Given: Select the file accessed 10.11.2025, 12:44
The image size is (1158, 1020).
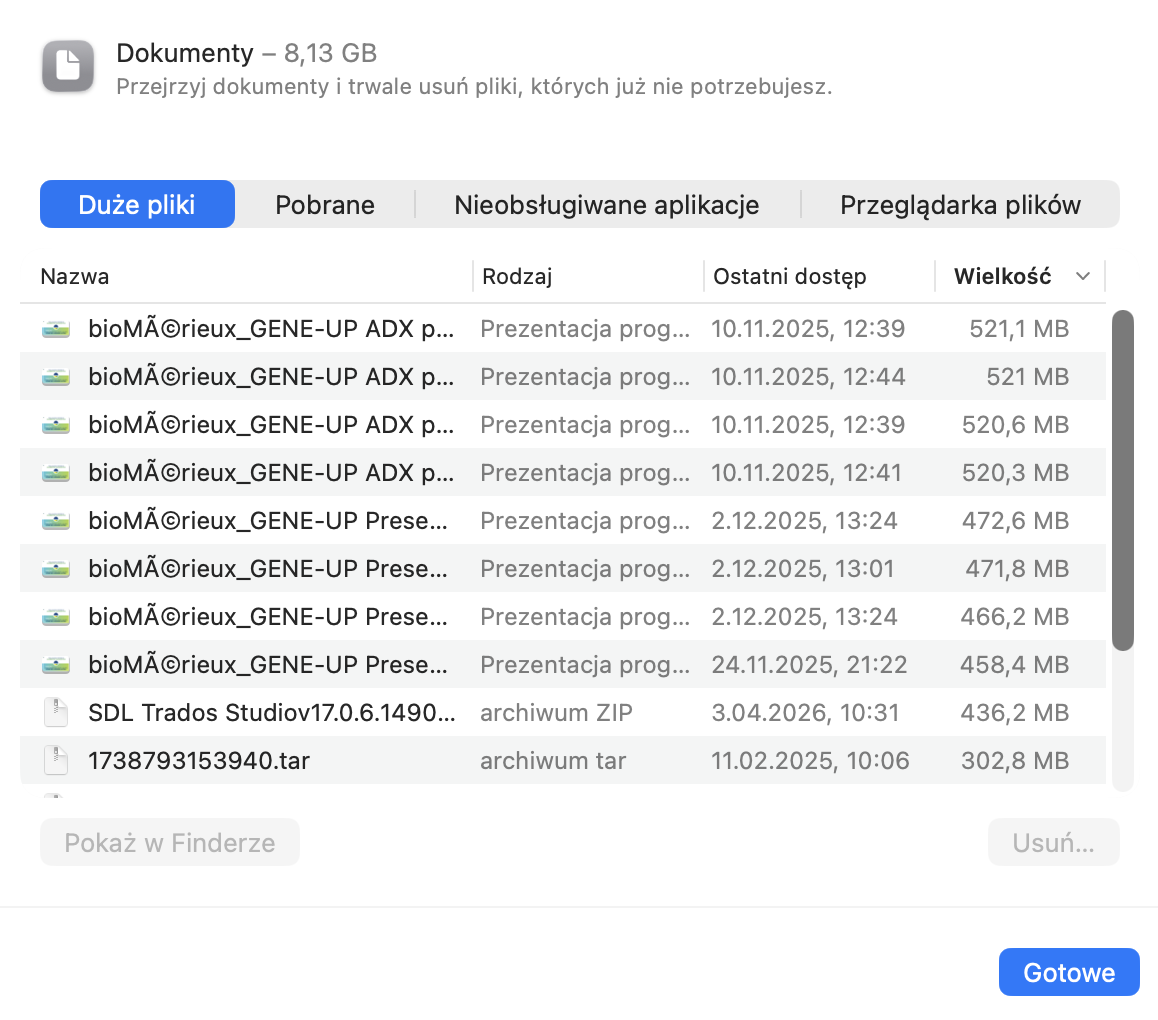Looking at the screenshot, I should (563, 377).
